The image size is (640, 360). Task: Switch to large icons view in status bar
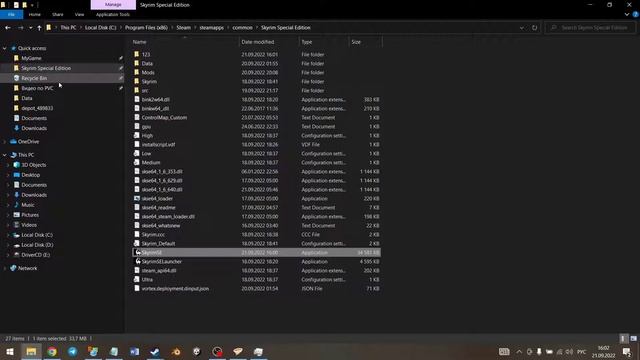click(633, 338)
